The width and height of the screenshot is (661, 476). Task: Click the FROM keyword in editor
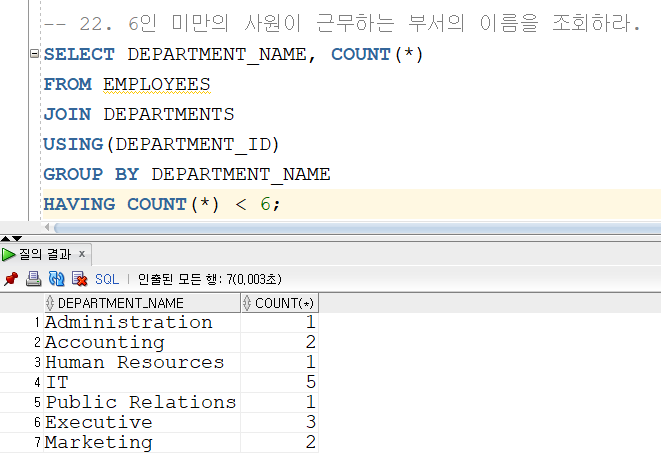coord(67,84)
